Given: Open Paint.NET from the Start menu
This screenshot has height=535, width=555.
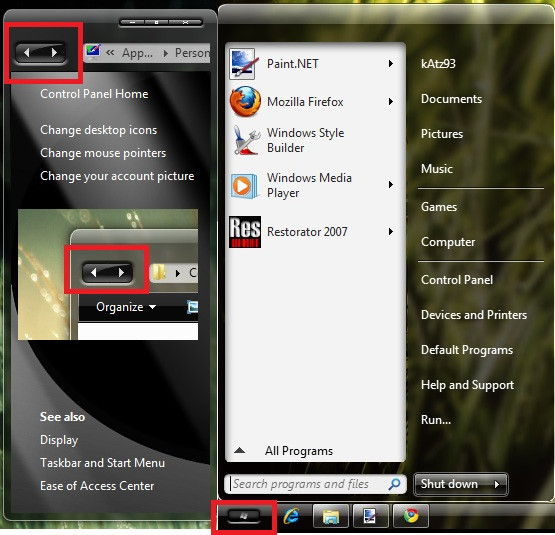Looking at the screenshot, I should tap(311, 64).
